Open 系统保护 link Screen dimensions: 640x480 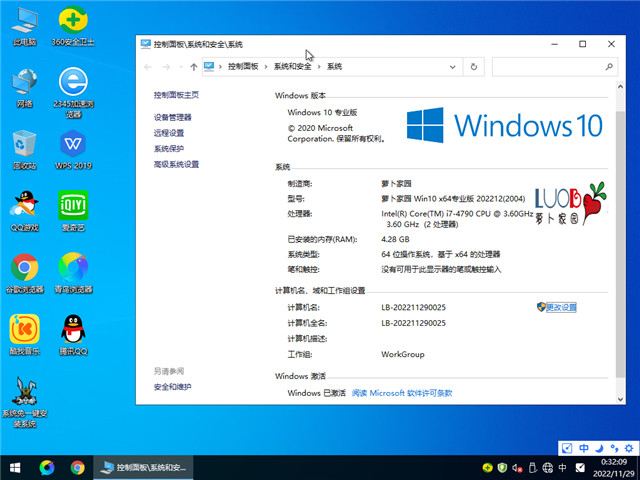[169, 149]
